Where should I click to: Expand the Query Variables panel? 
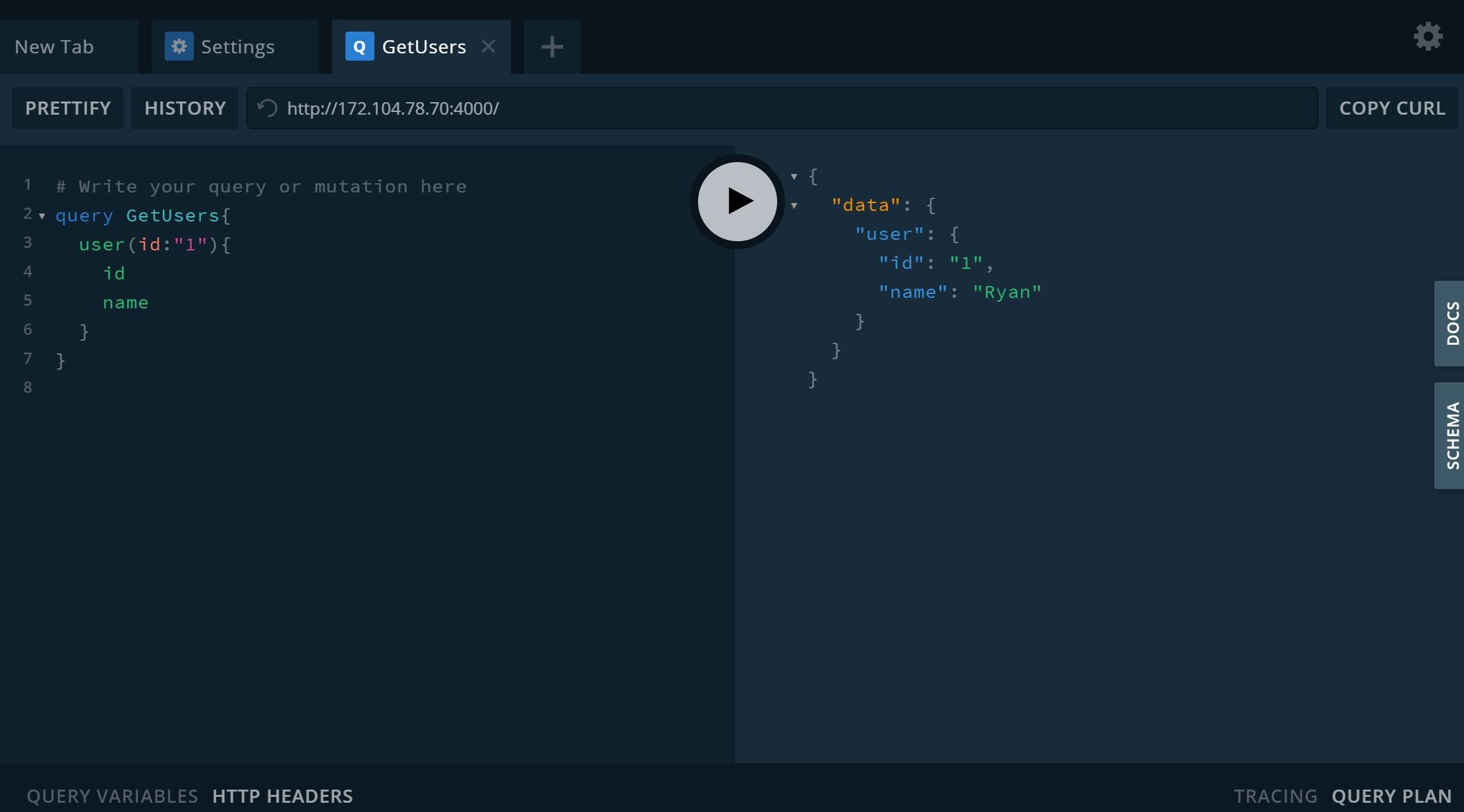point(112,796)
